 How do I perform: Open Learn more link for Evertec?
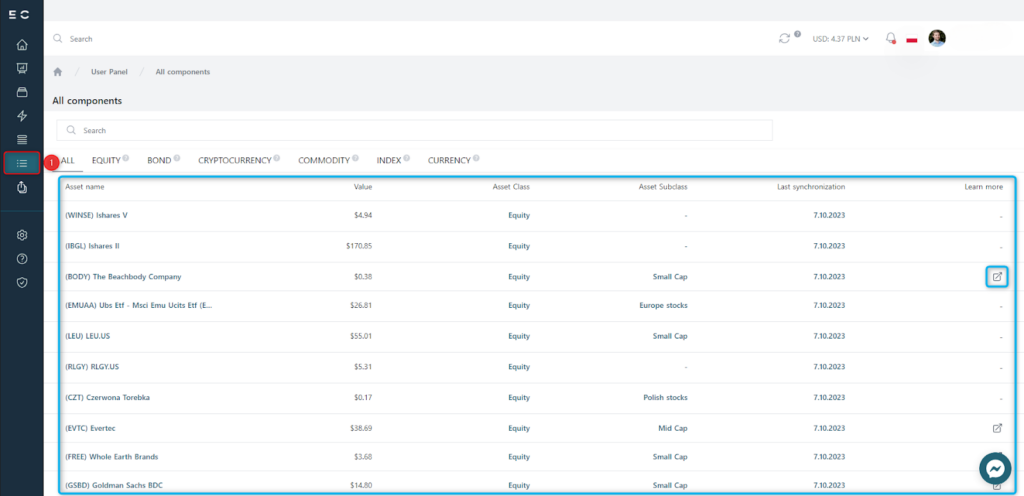pyautogui.click(x=996, y=428)
